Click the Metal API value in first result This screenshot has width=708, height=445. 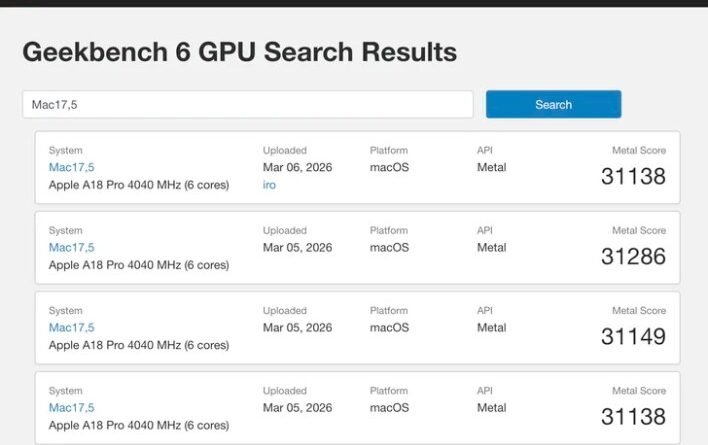pyautogui.click(x=491, y=167)
